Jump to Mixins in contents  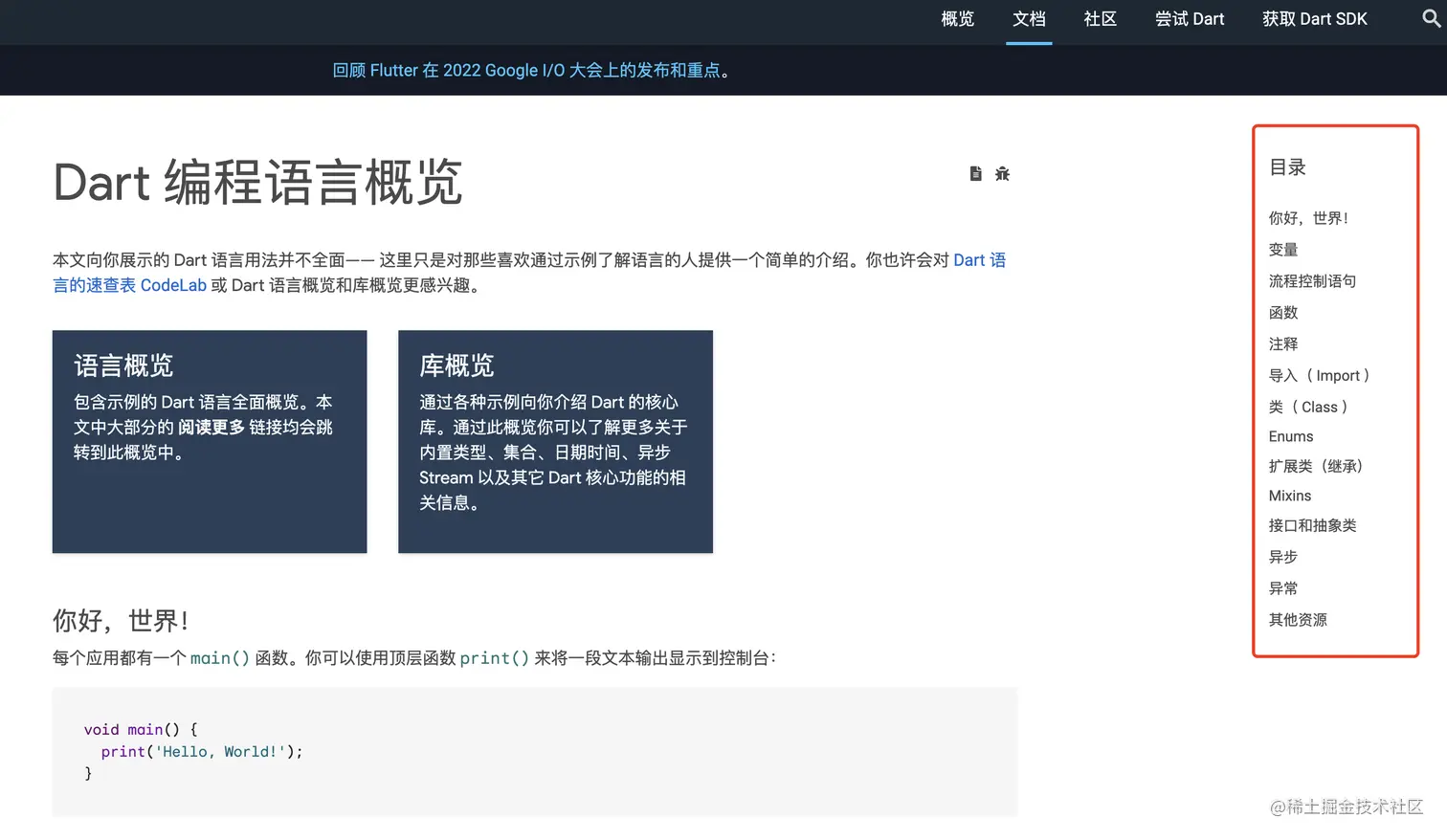(1290, 496)
